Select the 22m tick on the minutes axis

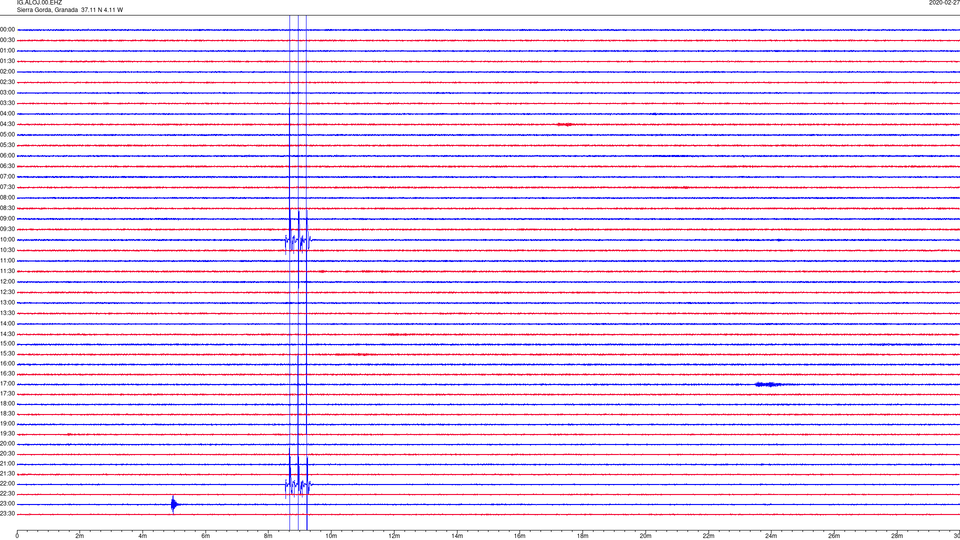[x=708, y=536]
